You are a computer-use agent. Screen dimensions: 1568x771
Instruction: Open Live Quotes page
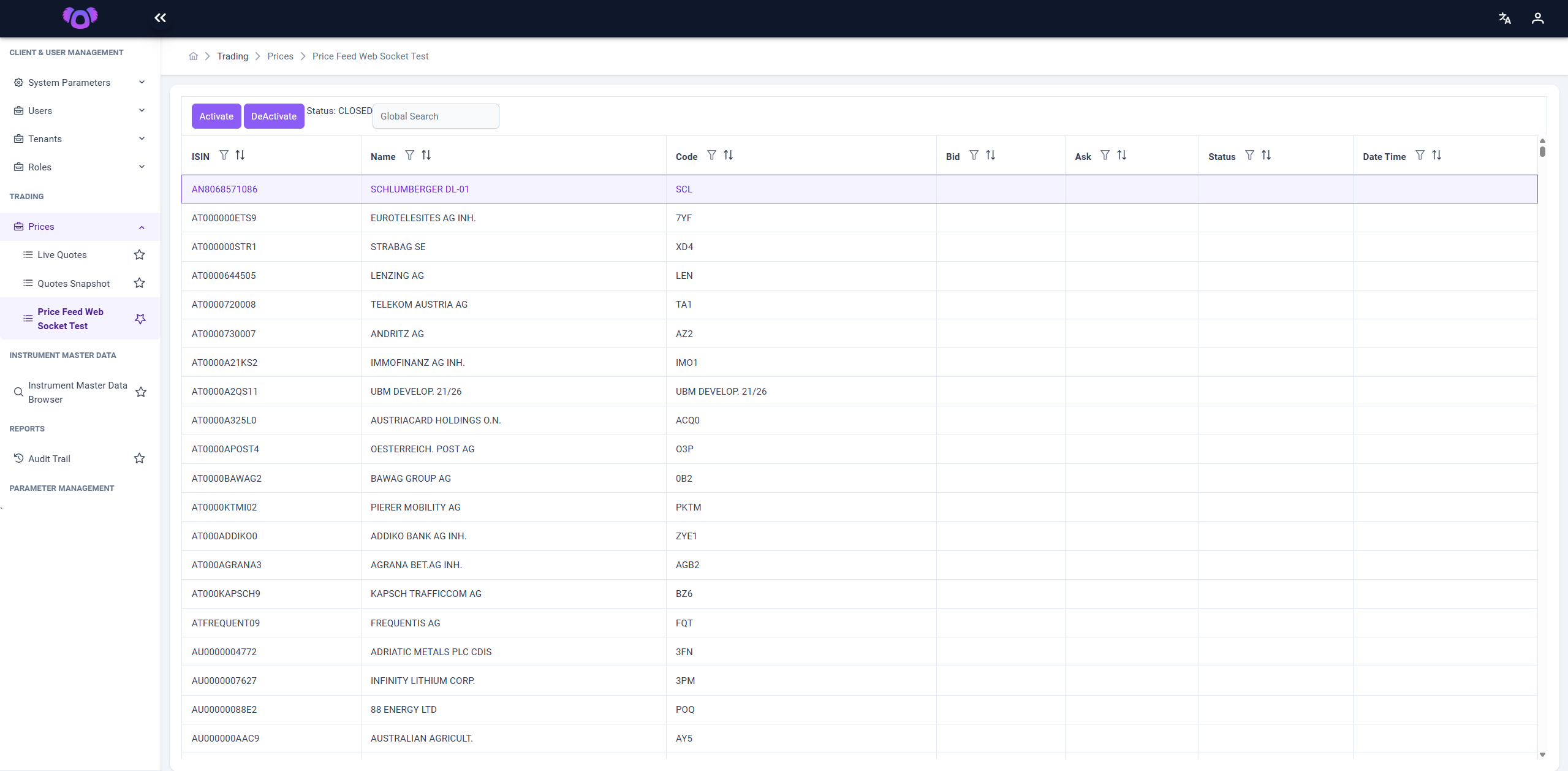(x=62, y=255)
